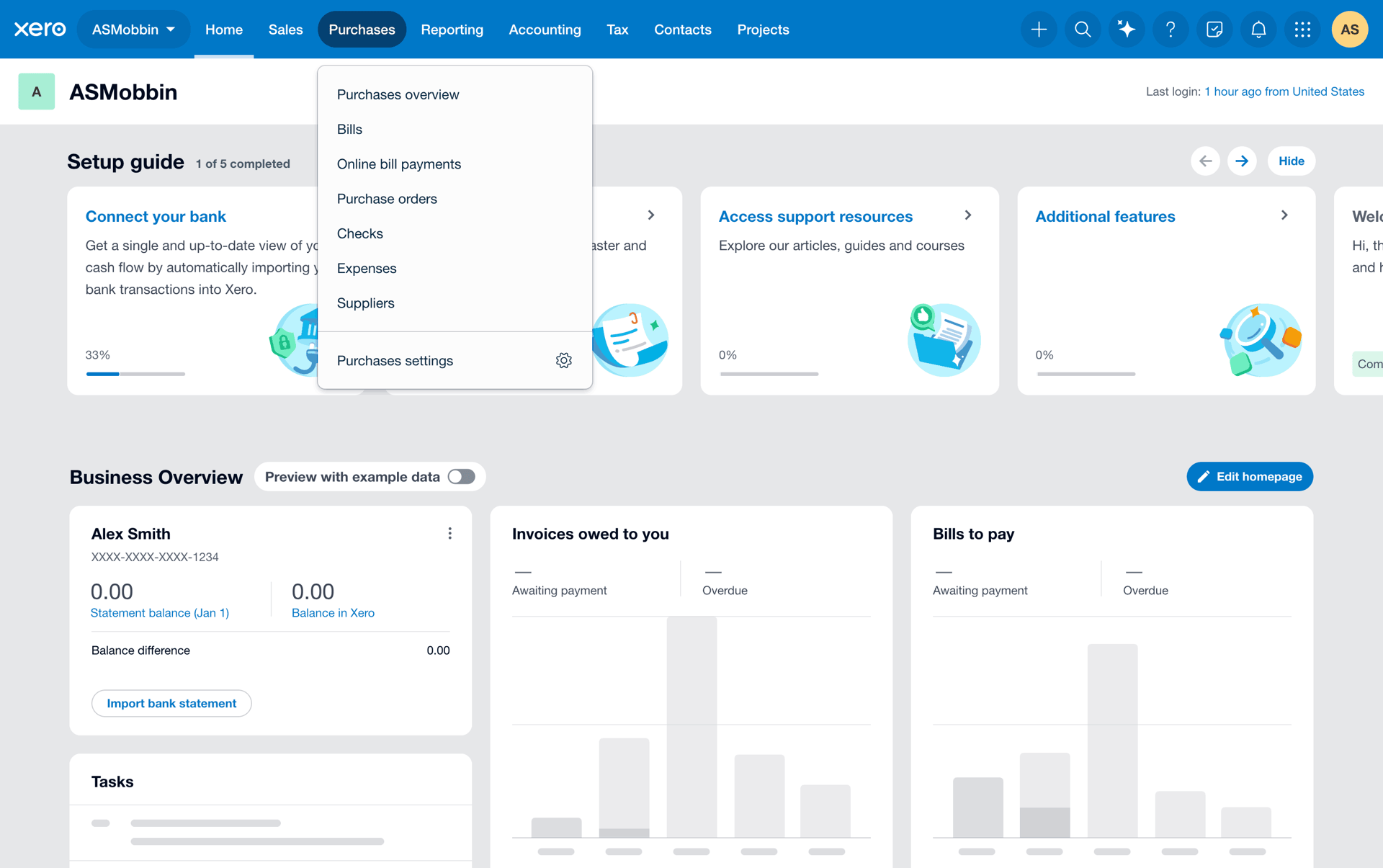Select Online bill payments entry
The width and height of the screenshot is (1383, 868).
(455, 164)
